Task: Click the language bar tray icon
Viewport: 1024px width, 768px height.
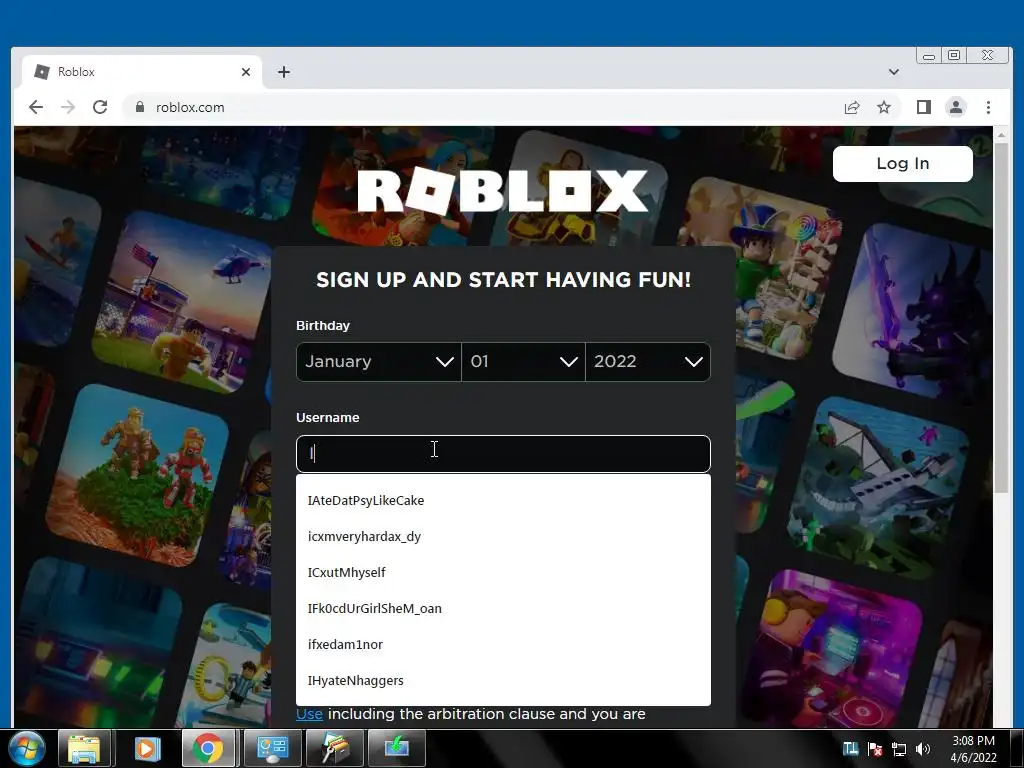Action: coord(850,748)
